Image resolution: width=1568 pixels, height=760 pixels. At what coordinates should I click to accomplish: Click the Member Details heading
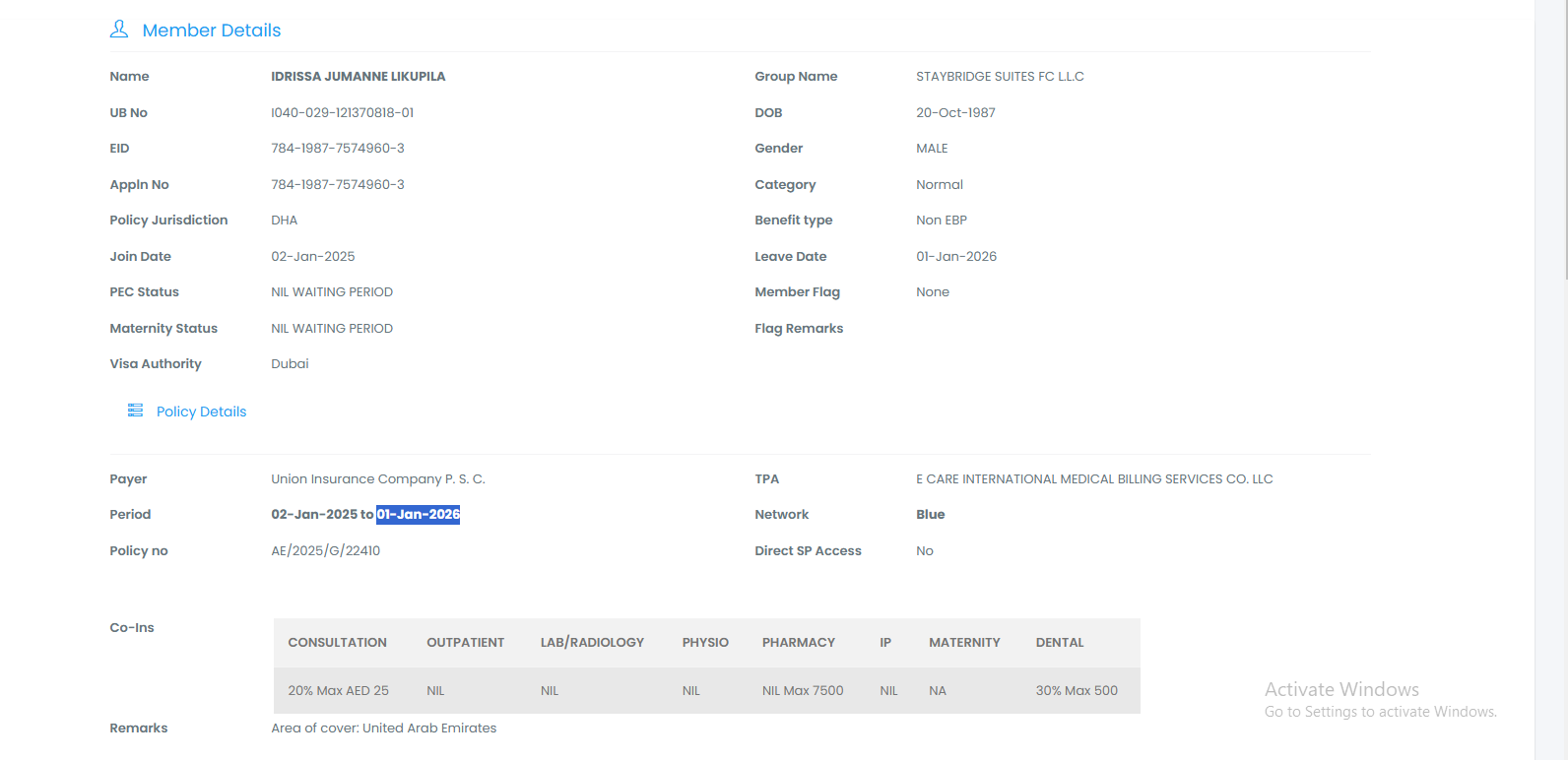click(x=211, y=31)
